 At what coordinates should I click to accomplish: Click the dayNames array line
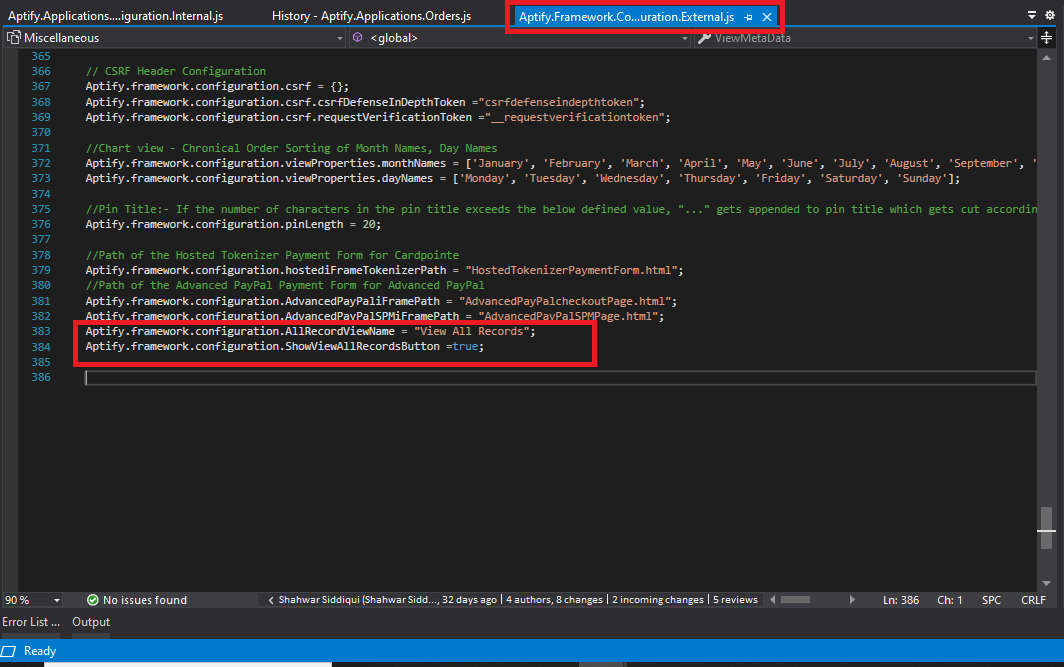tap(522, 178)
